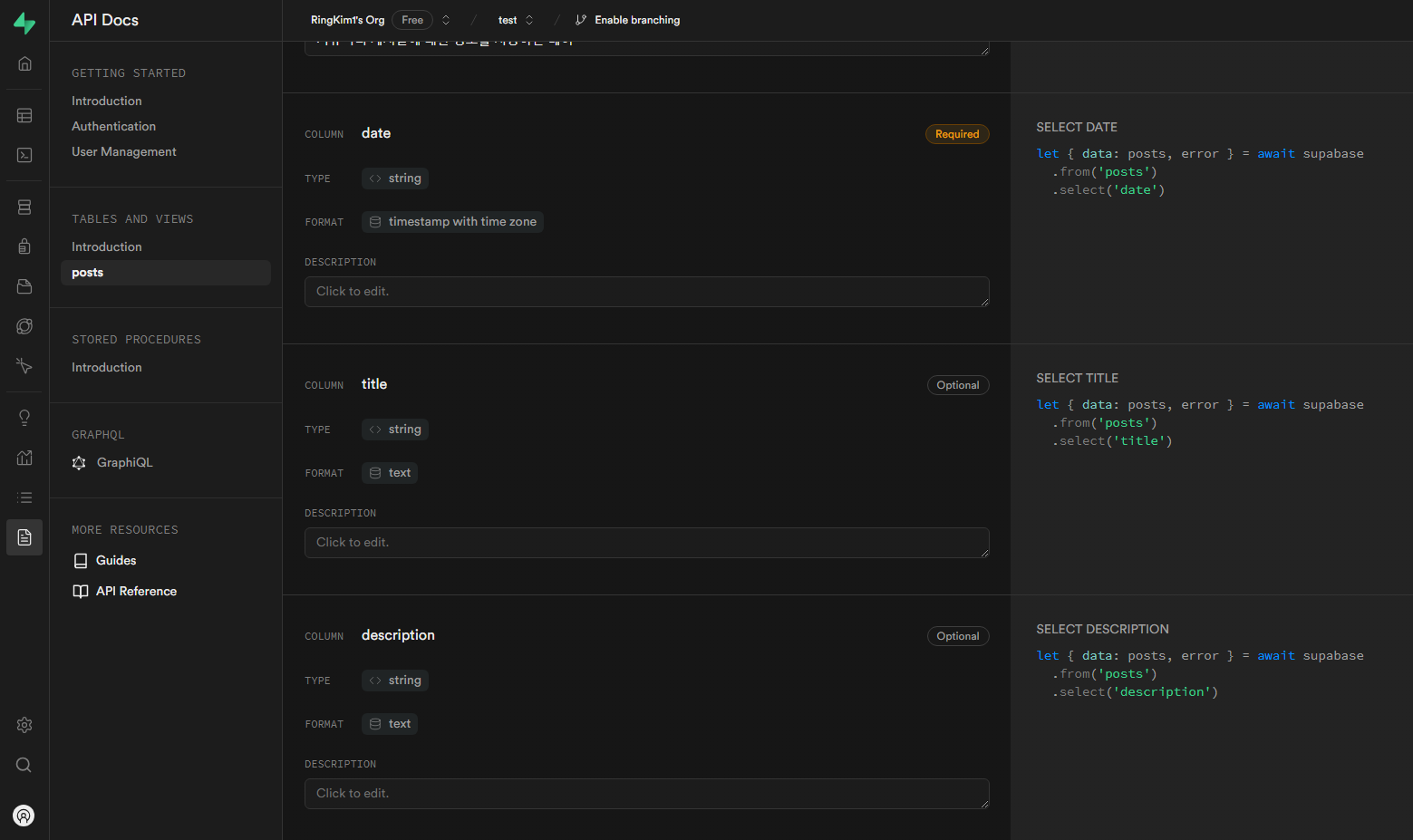Image resolution: width=1413 pixels, height=840 pixels.
Task: Click Enable branching button
Action: tap(628, 20)
